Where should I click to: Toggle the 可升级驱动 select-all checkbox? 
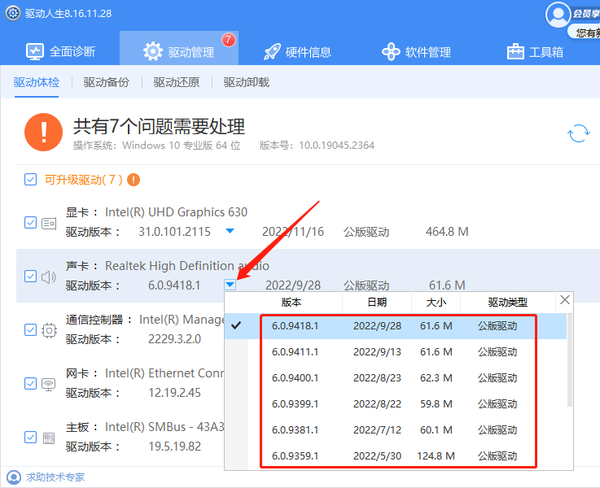tap(30, 180)
